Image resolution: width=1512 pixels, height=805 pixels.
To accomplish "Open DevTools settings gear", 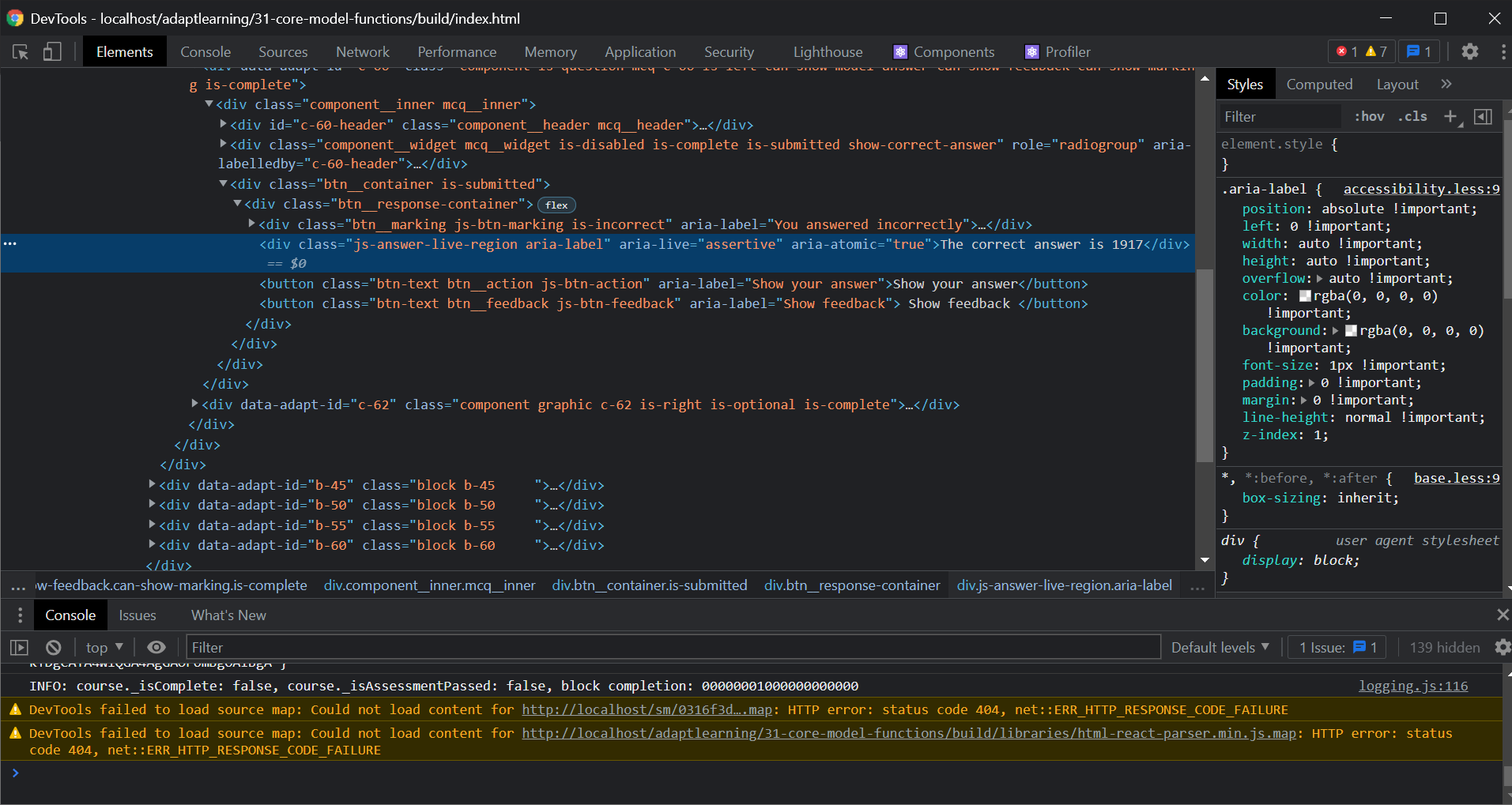I will [x=1469, y=52].
